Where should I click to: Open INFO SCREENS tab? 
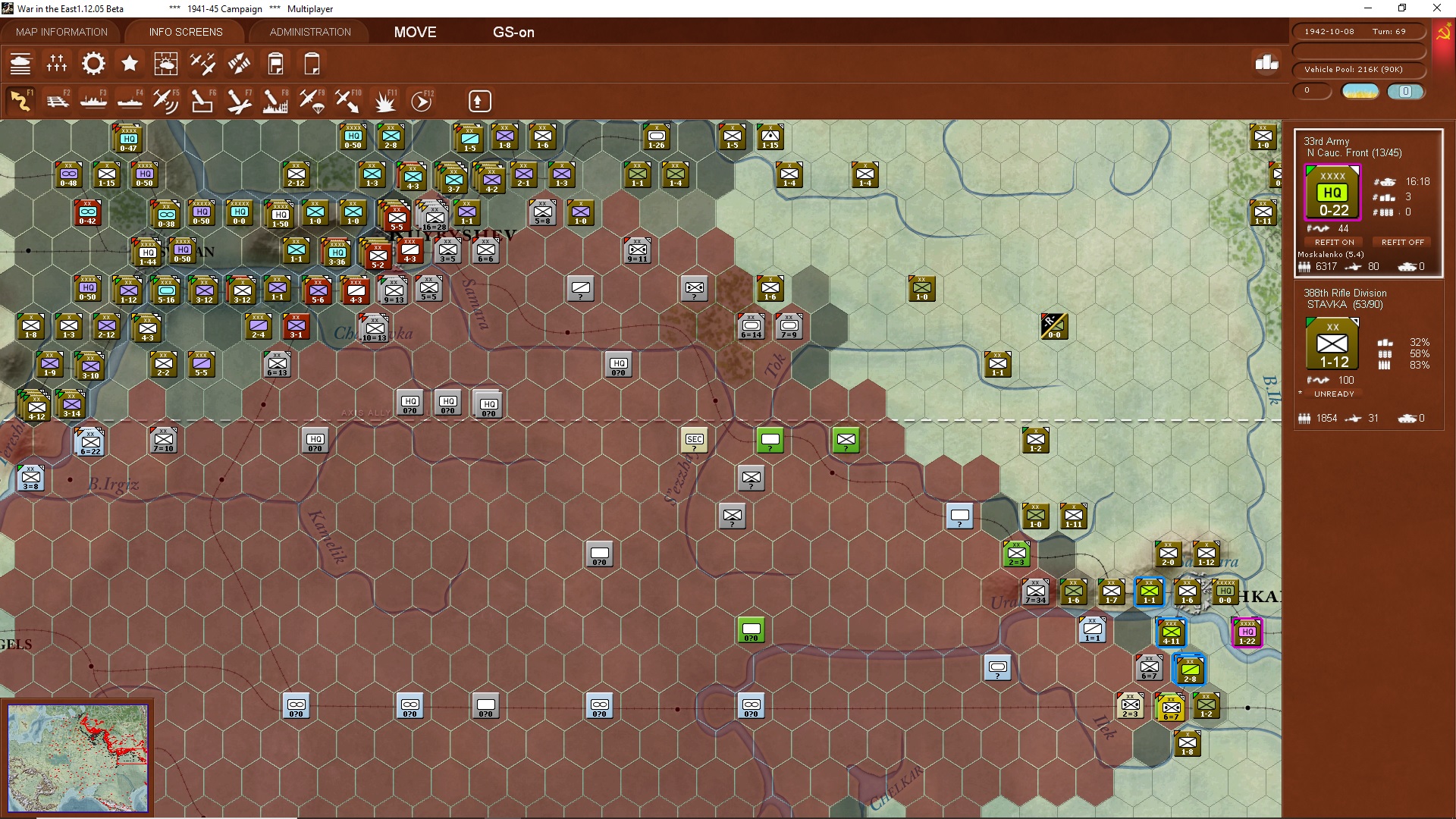tap(186, 32)
